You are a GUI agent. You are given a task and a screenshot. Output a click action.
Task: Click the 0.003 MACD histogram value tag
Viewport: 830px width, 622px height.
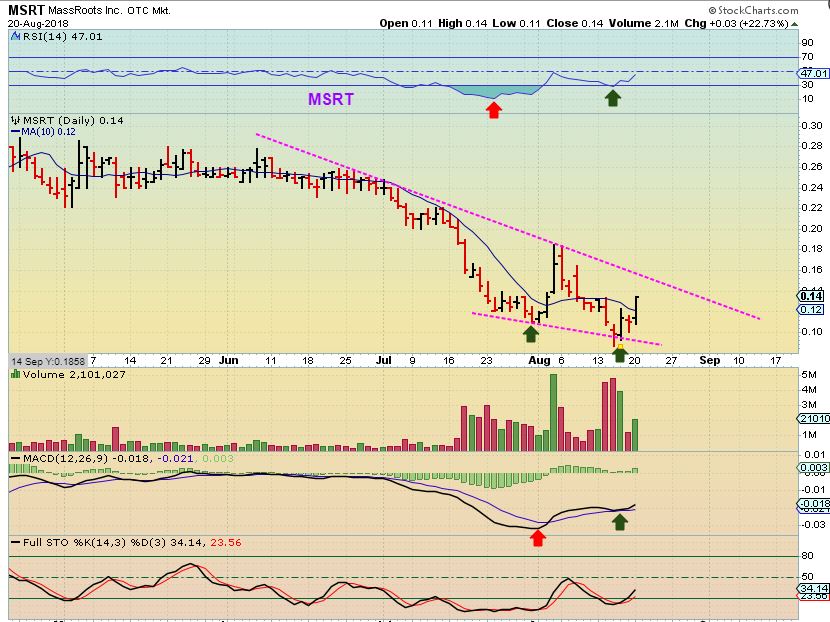tap(814, 467)
